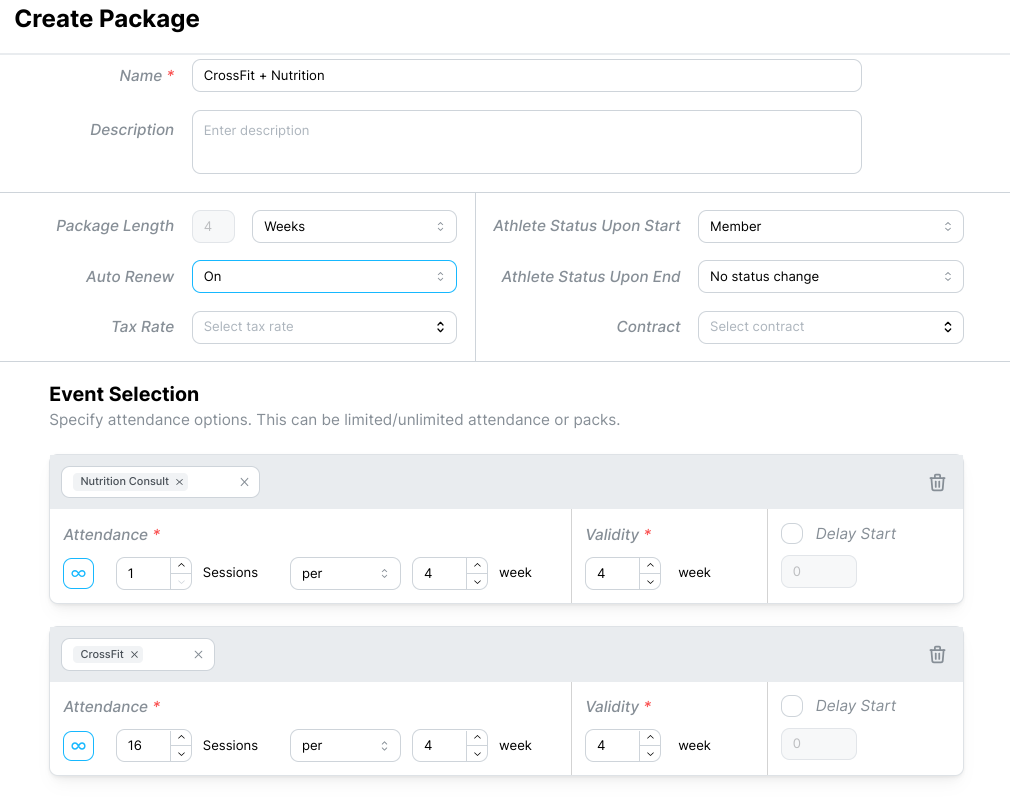
Task: Open the 'per' dropdown for CrossFit
Action: [345, 746]
